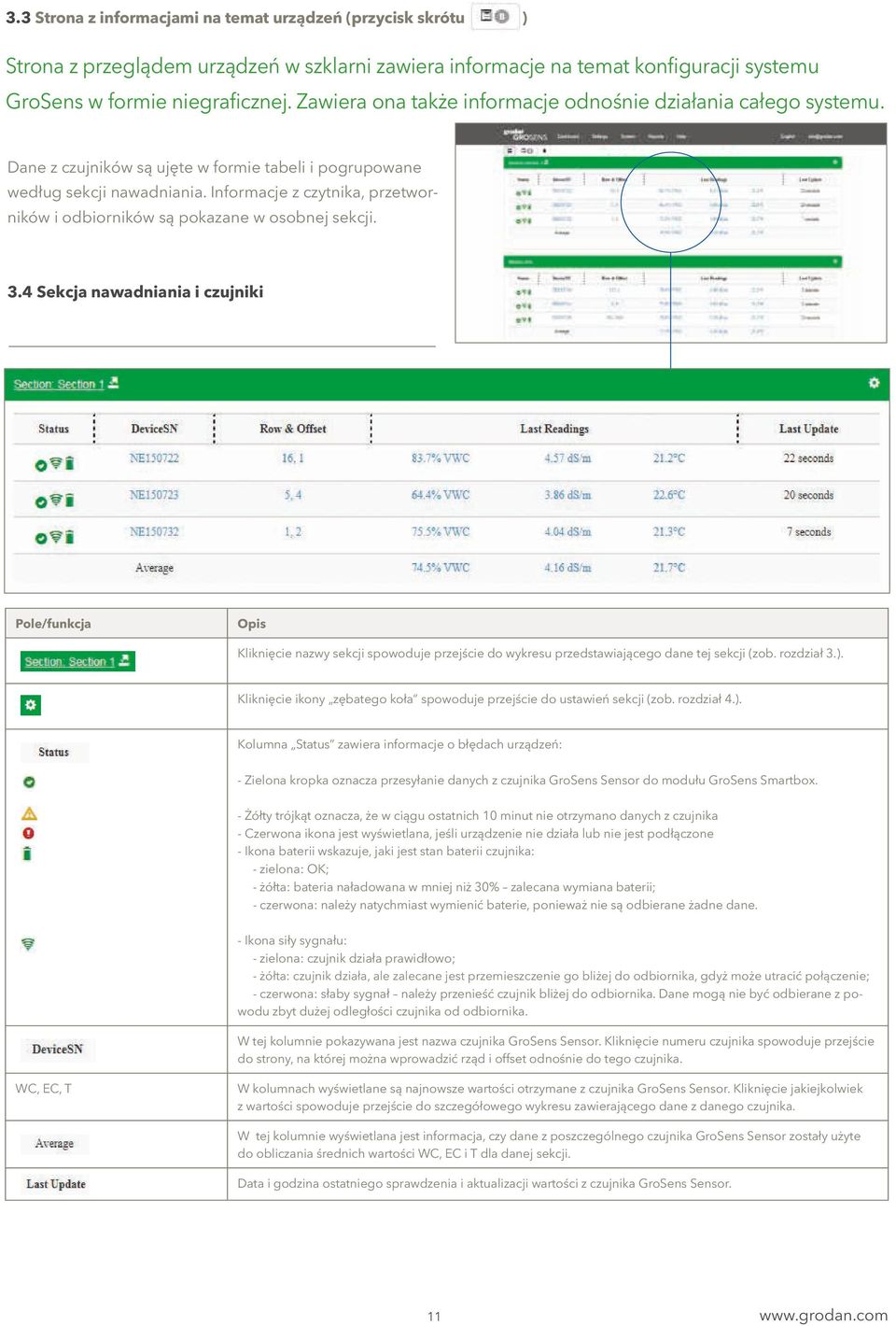Click the yellow warning triangle legend icon
This screenshot has height=1326, width=896.
[30, 813]
